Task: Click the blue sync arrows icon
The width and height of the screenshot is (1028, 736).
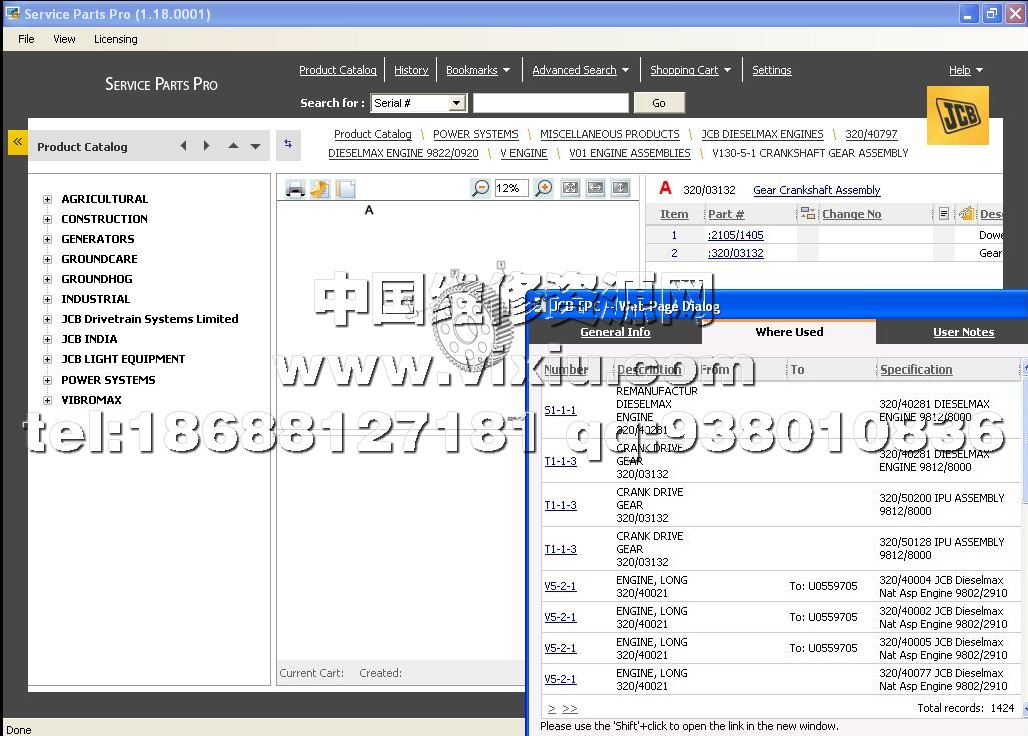Action: tap(288, 144)
